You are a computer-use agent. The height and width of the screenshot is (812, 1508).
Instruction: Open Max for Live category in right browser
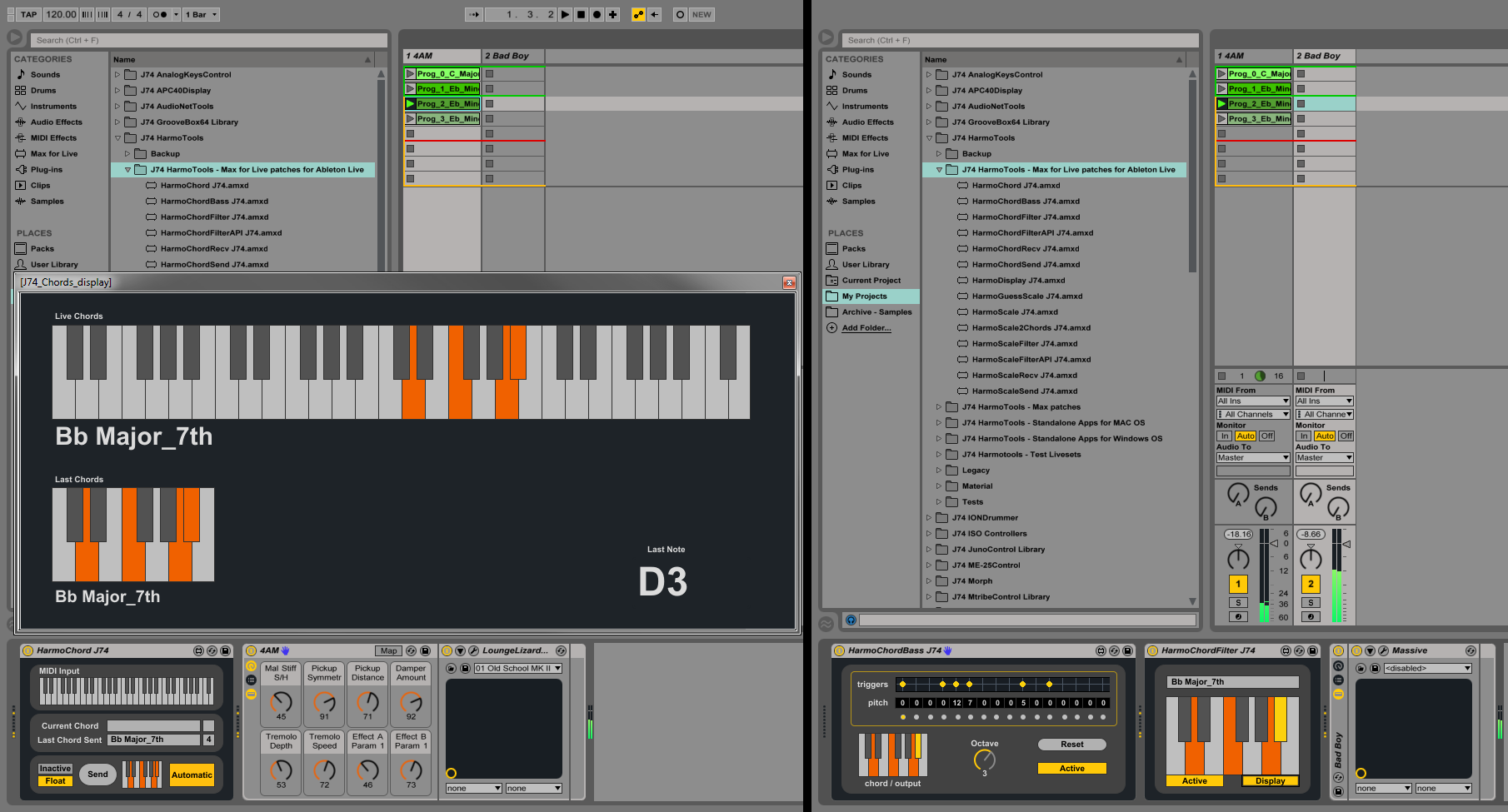point(865,154)
